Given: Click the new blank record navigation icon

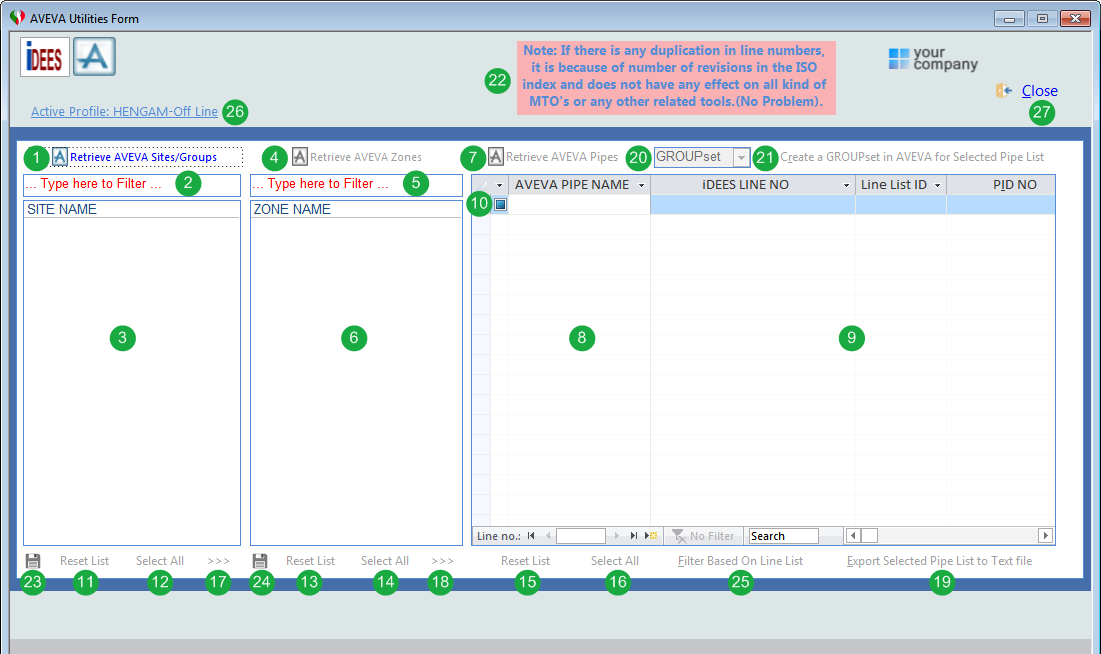Looking at the screenshot, I should coord(651,536).
